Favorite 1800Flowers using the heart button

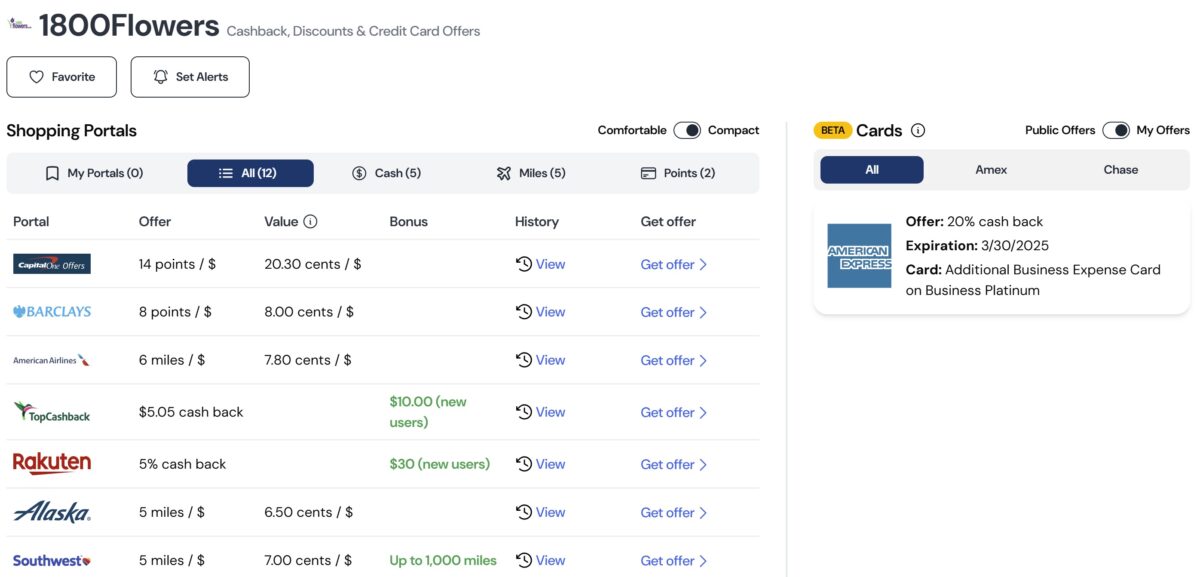pos(61,76)
